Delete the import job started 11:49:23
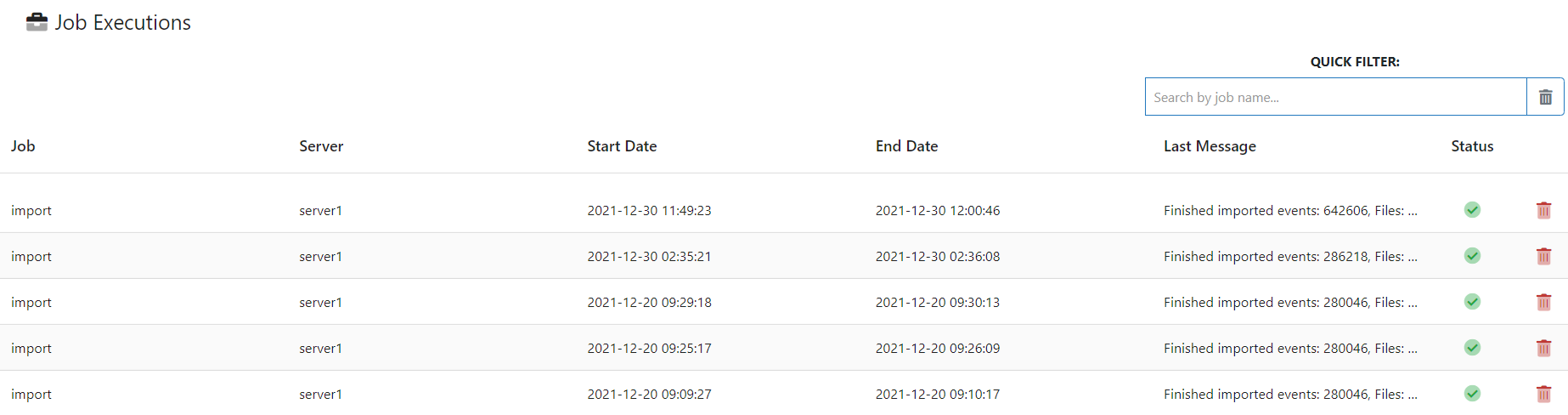Screen dimensions: 1568x415 coord(1543,210)
